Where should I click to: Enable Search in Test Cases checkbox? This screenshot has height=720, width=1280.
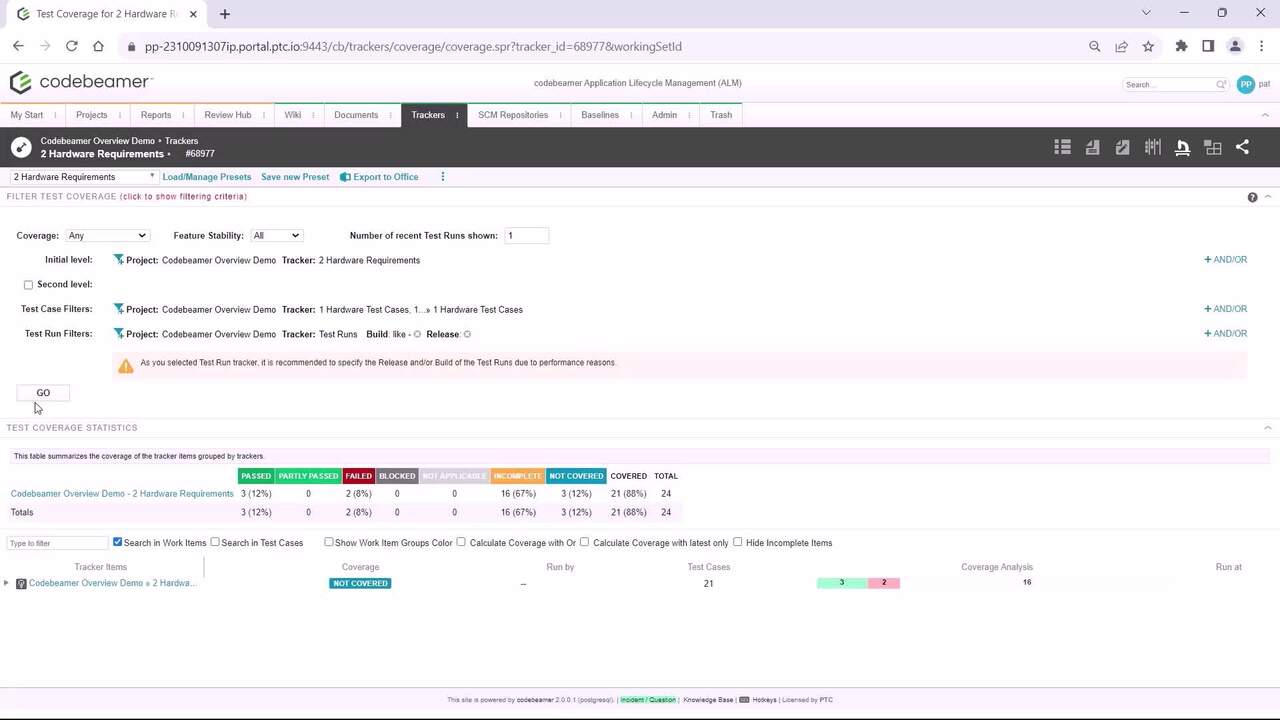(x=215, y=542)
